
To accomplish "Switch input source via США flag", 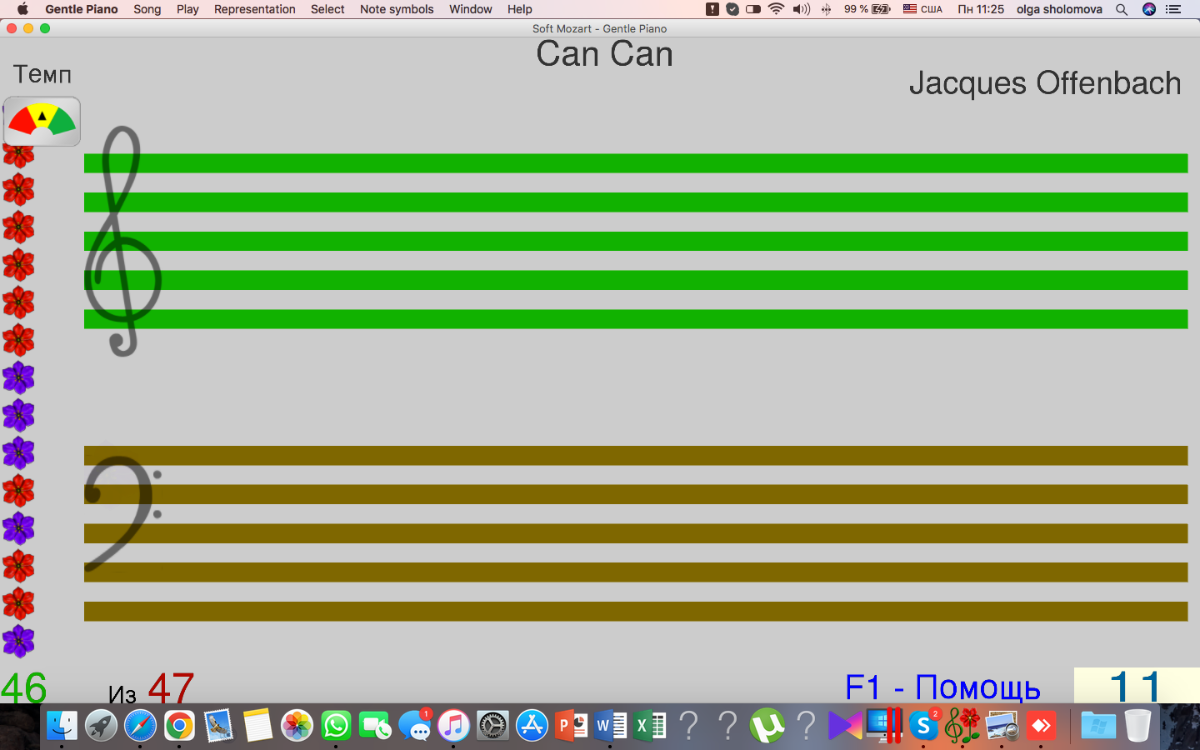I will tap(922, 9).
